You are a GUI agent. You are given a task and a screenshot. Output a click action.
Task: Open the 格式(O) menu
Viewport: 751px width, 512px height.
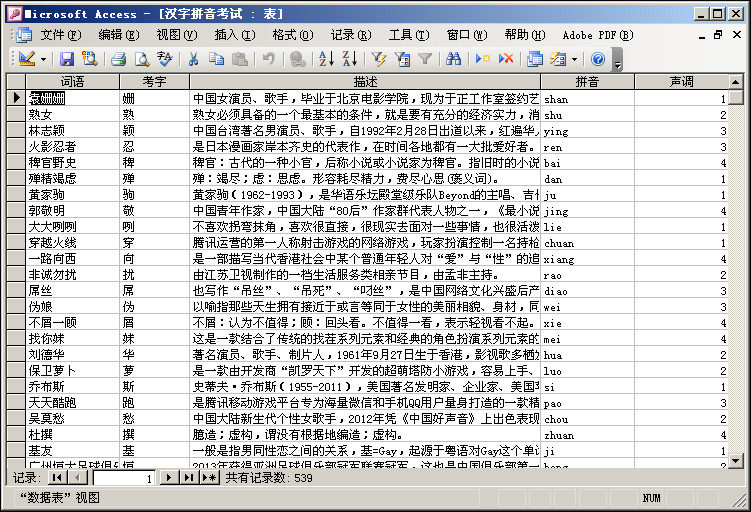[293, 35]
